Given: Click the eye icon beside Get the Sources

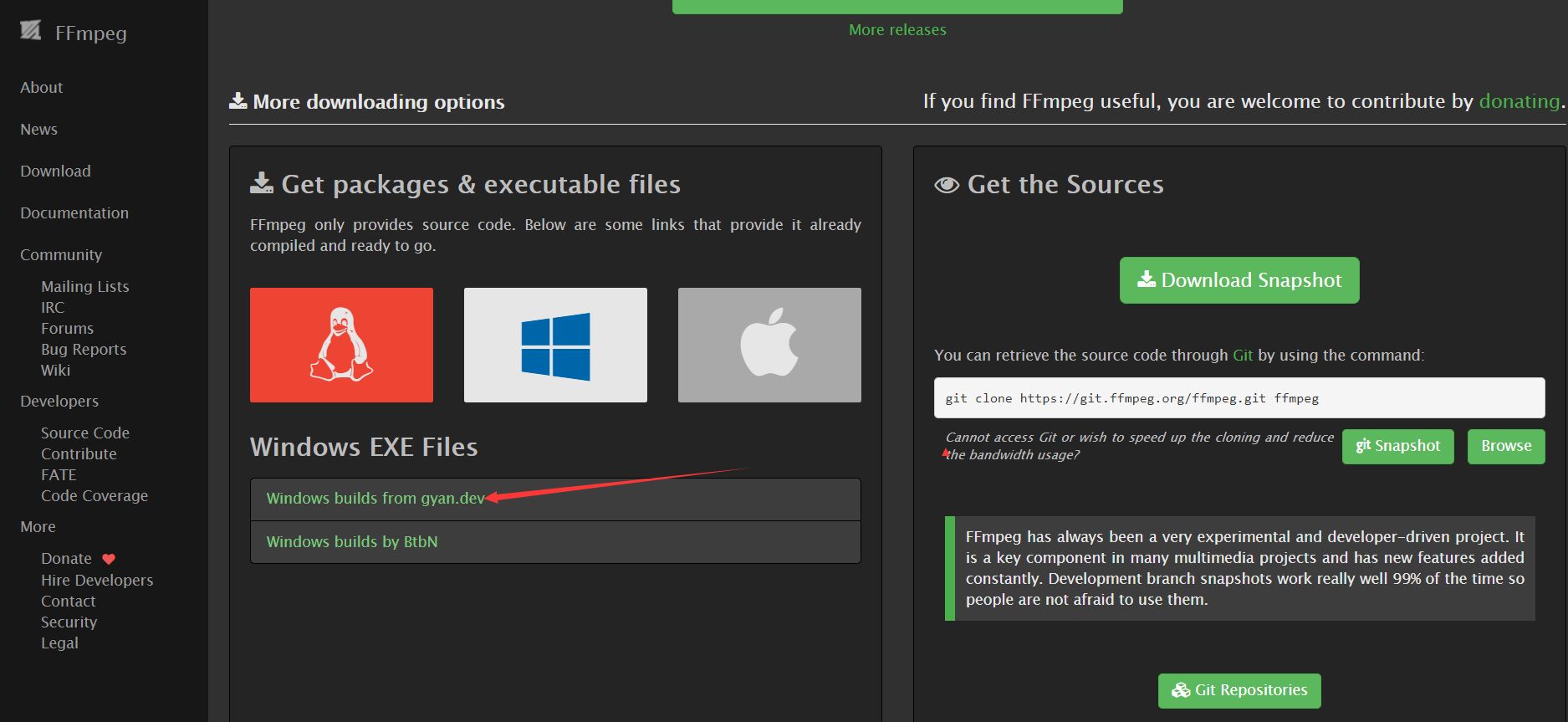Looking at the screenshot, I should point(947,185).
